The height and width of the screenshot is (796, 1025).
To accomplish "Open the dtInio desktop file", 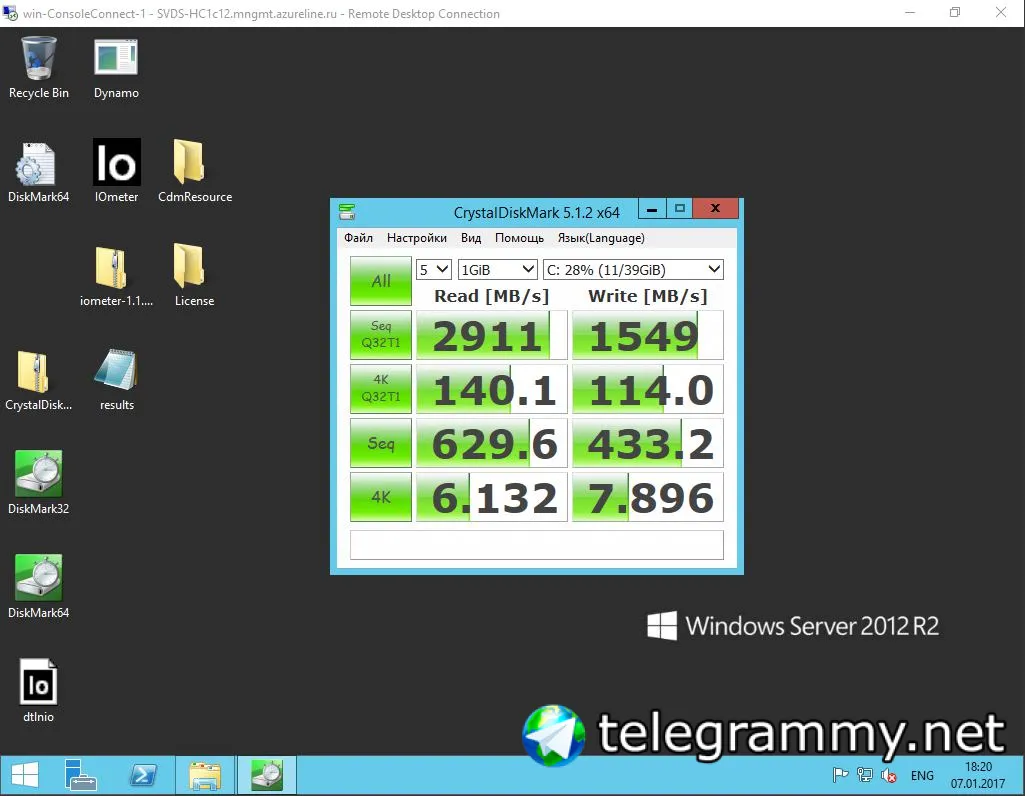I will tap(38, 691).
